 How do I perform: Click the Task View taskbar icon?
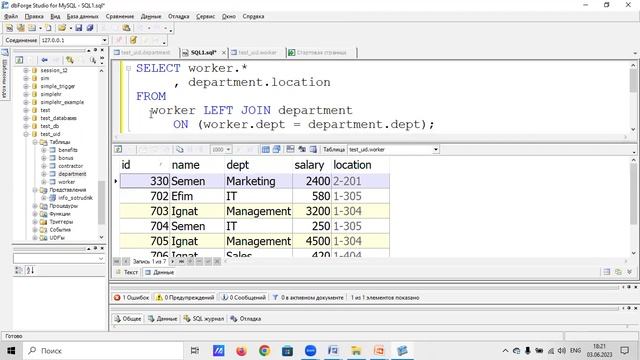[x=195, y=351]
